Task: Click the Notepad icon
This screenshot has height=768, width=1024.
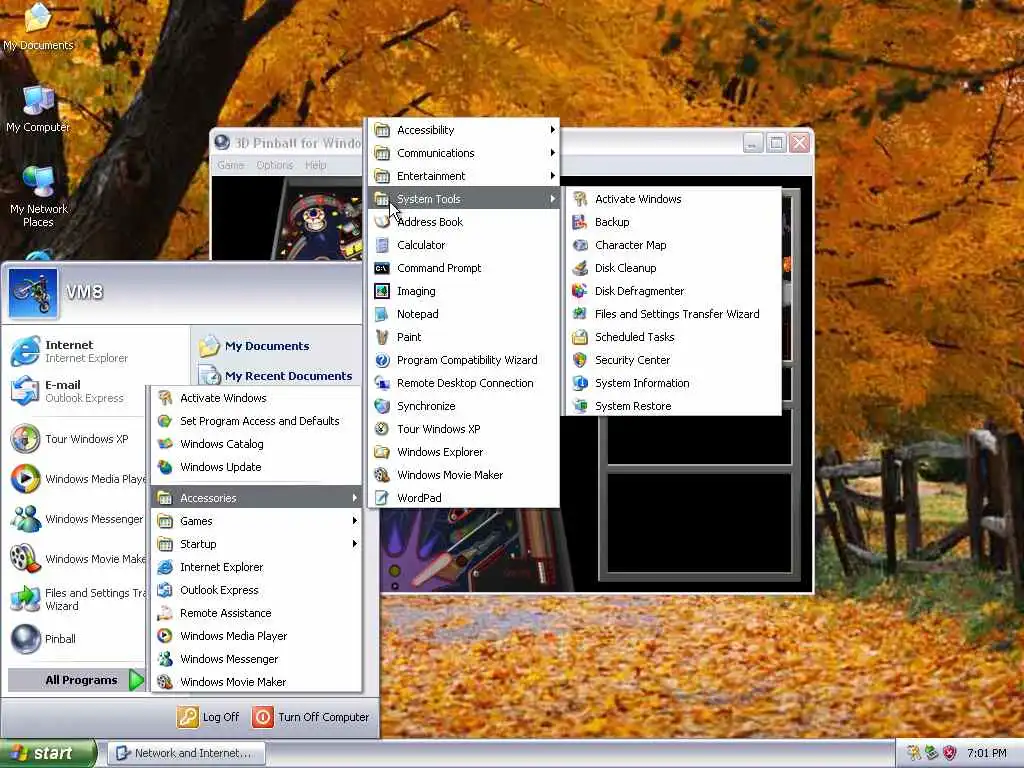Action: pos(382,314)
